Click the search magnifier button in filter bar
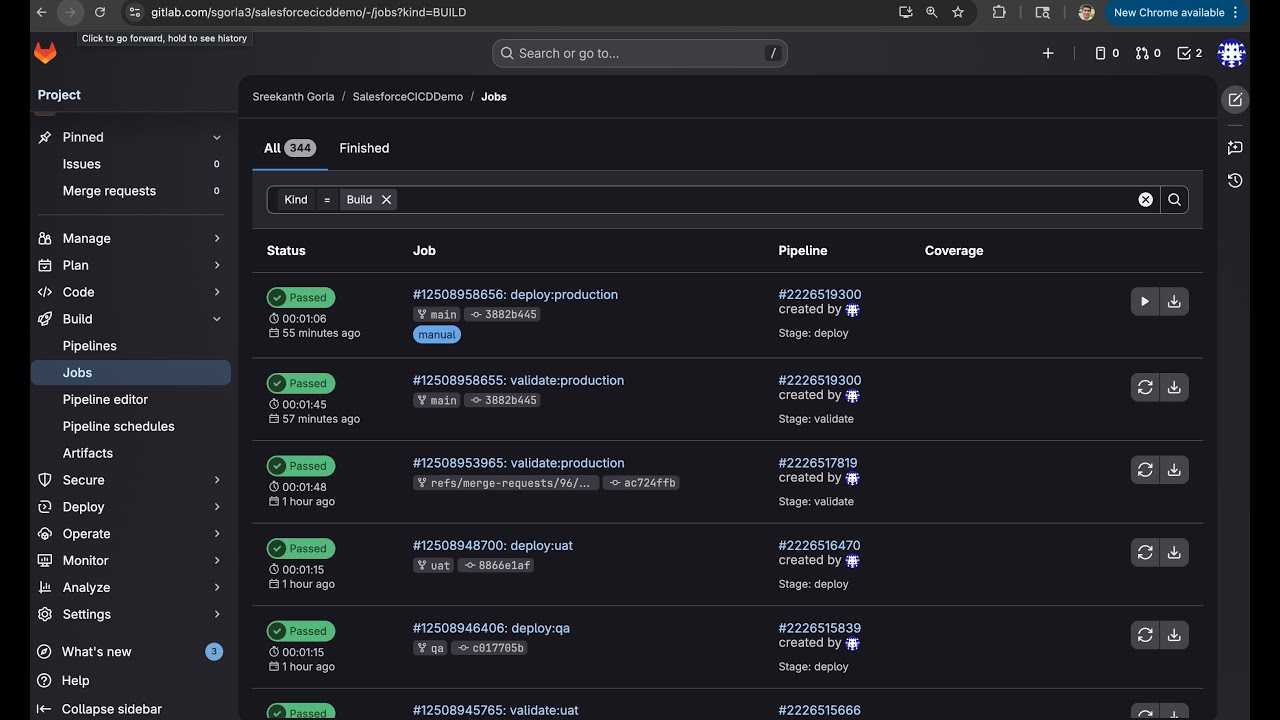The image size is (1280, 720). (1174, 199)
